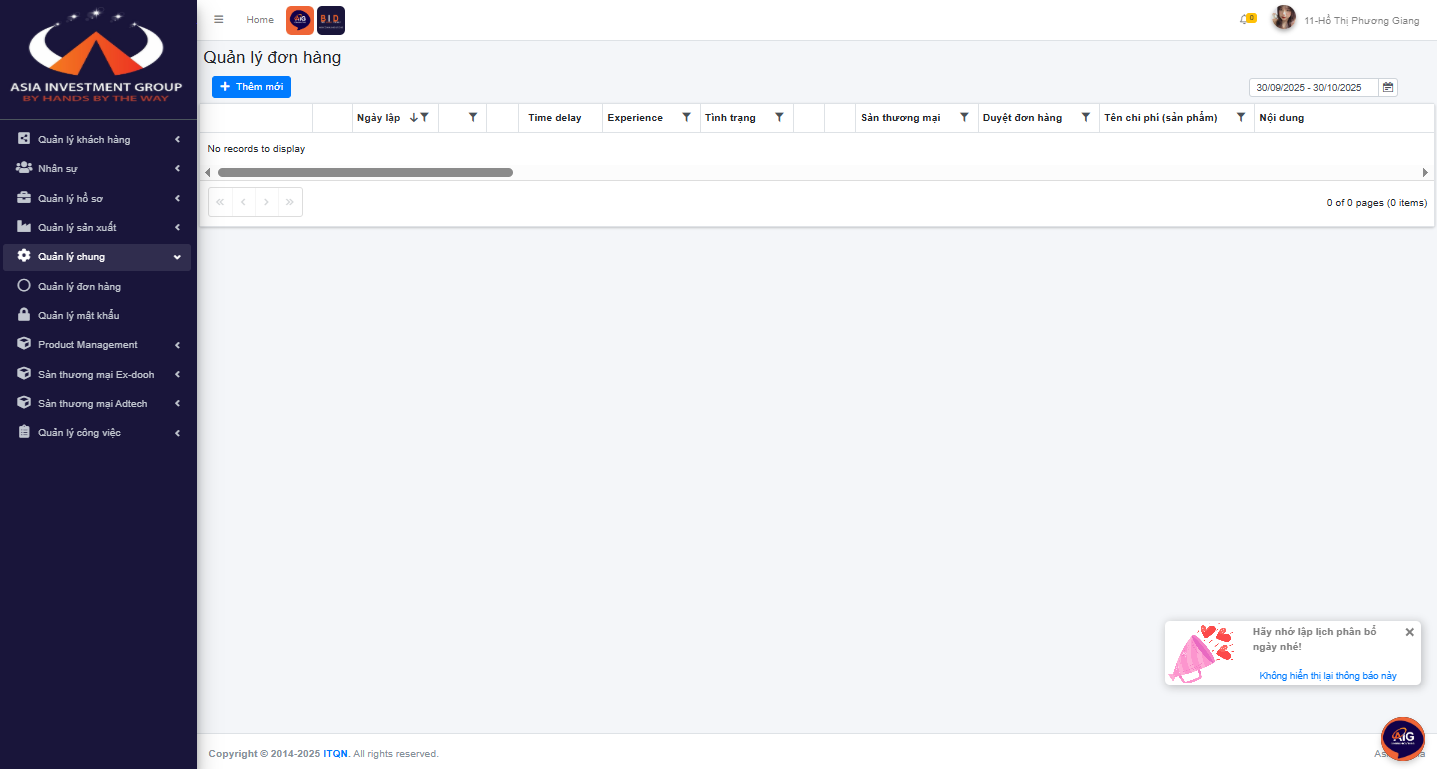1437x769 pixels.
Task: Open filter for Duyệt đơn hàng column
Action: [1085, 118]
